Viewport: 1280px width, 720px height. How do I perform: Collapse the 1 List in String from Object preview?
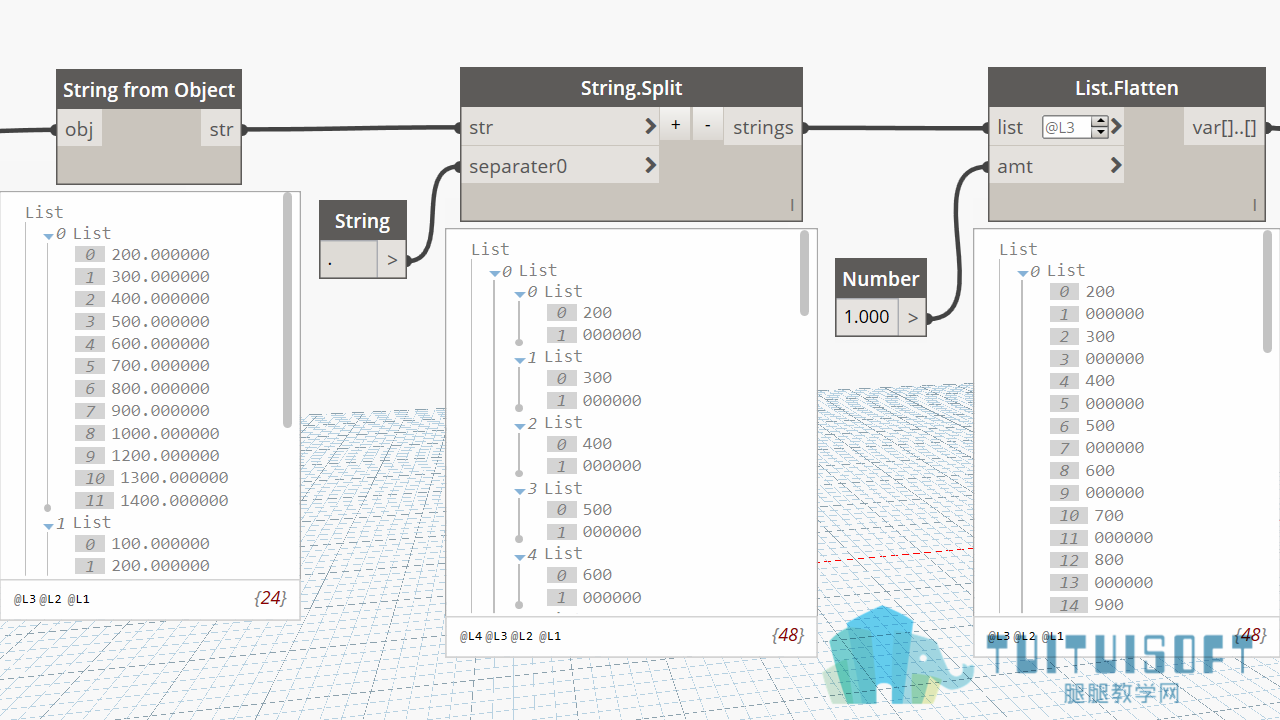click(48, 525)
